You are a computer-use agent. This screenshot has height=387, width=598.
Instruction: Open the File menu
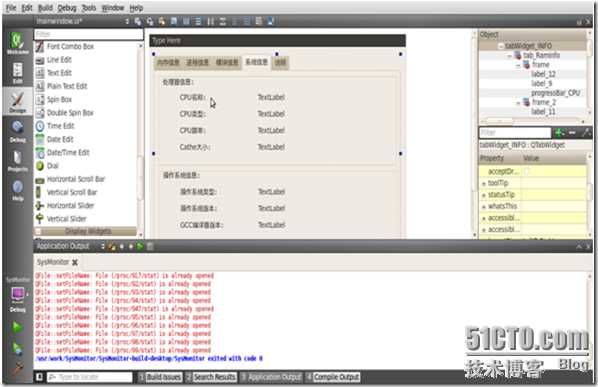click(x=11, y=8)
